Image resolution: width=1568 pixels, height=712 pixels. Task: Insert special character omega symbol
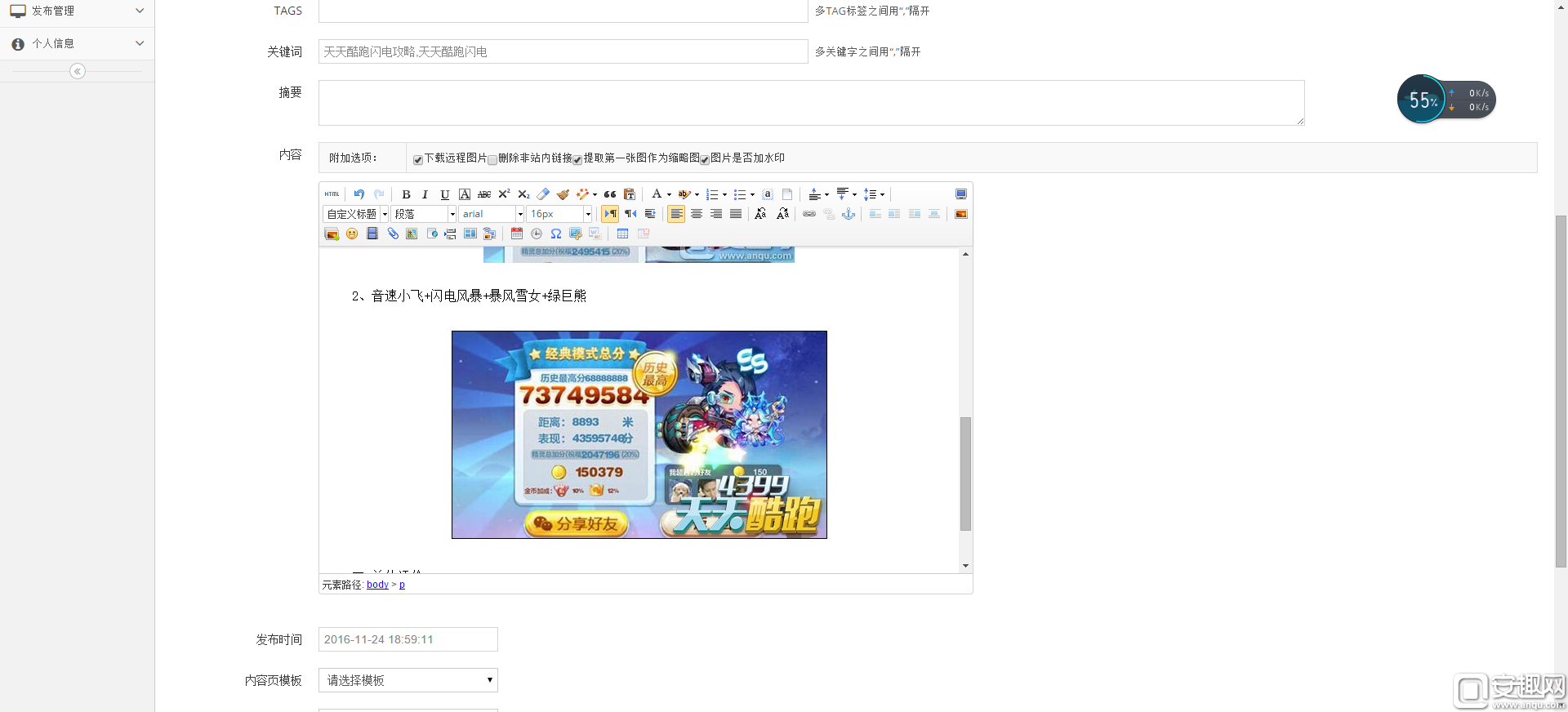point(556,234)
